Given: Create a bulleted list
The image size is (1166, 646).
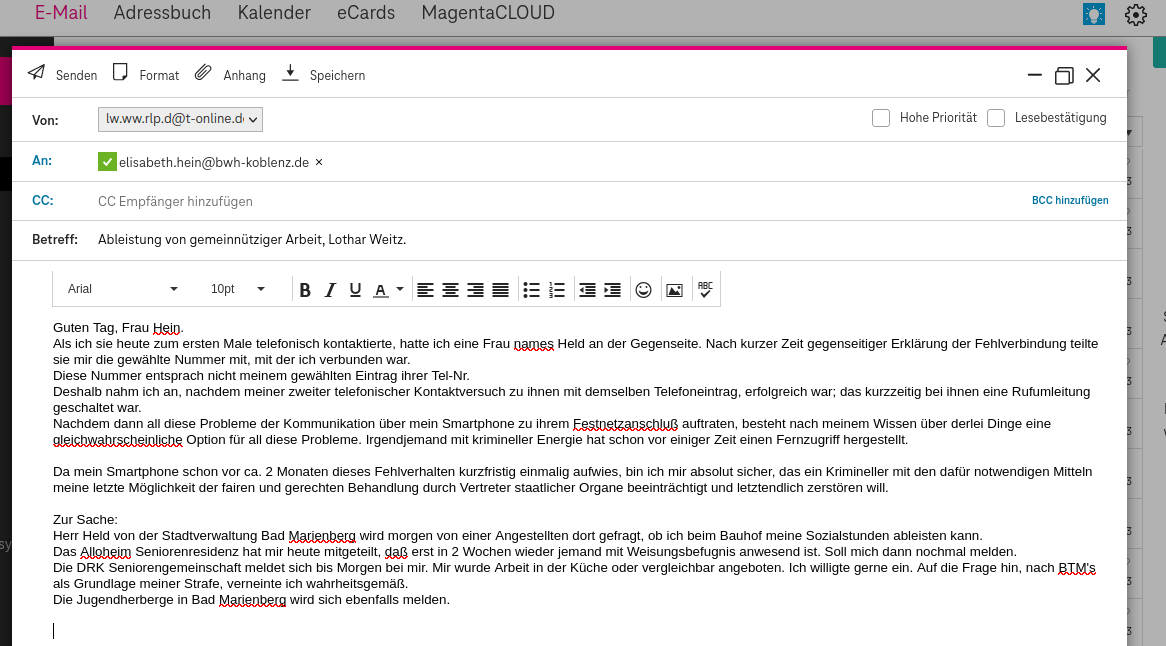Looking at the screenshot, I should (x=531, y=290).
